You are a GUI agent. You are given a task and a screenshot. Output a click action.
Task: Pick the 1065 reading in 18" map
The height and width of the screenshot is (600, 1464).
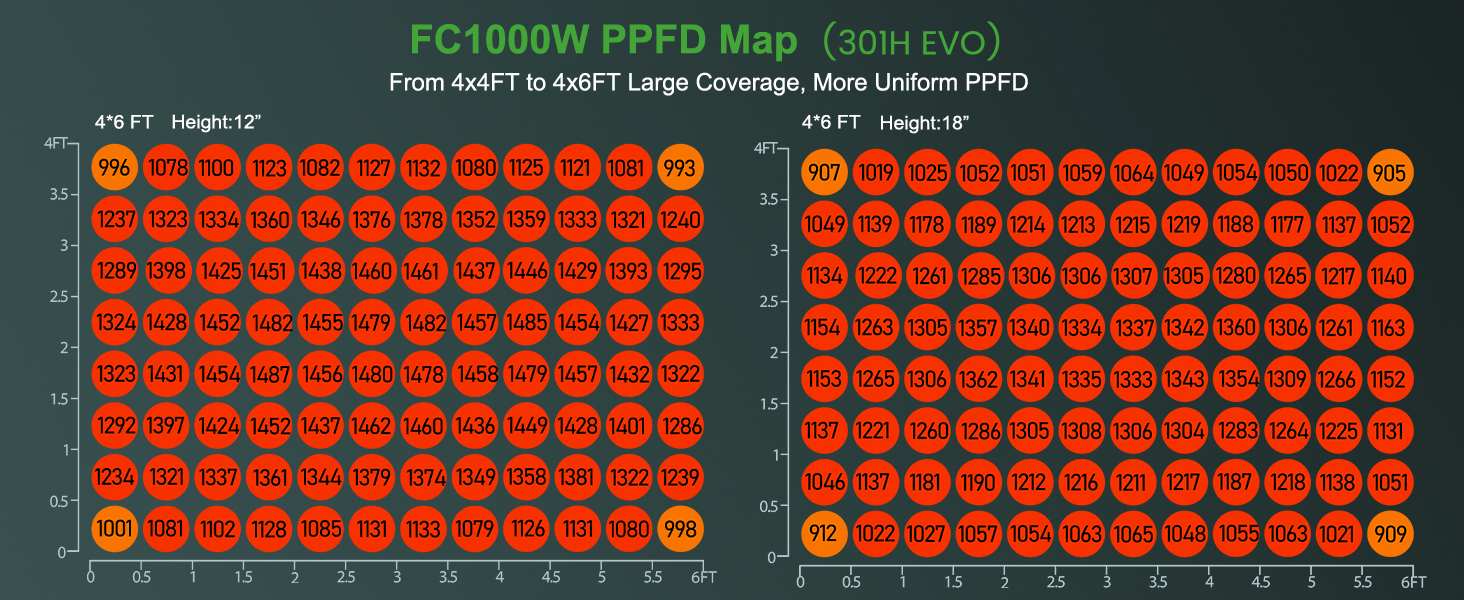tap(1132, 534)
